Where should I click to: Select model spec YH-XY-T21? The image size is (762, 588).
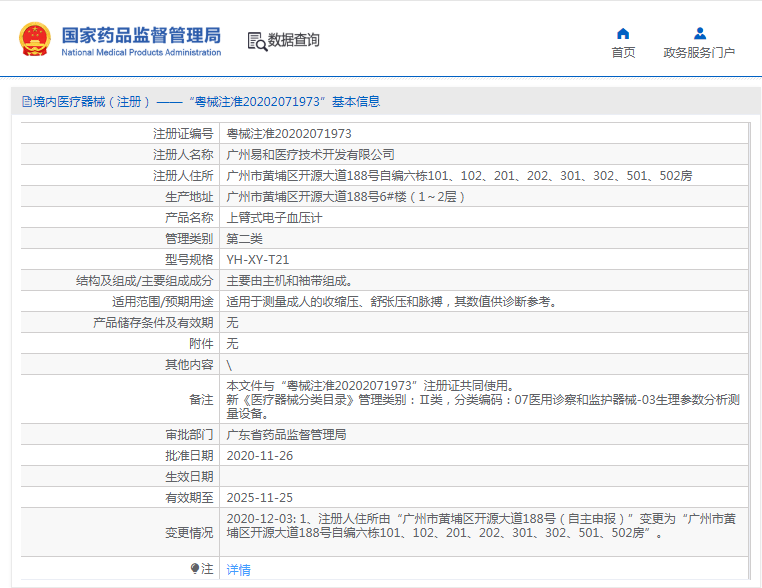(x=258, y=259)
